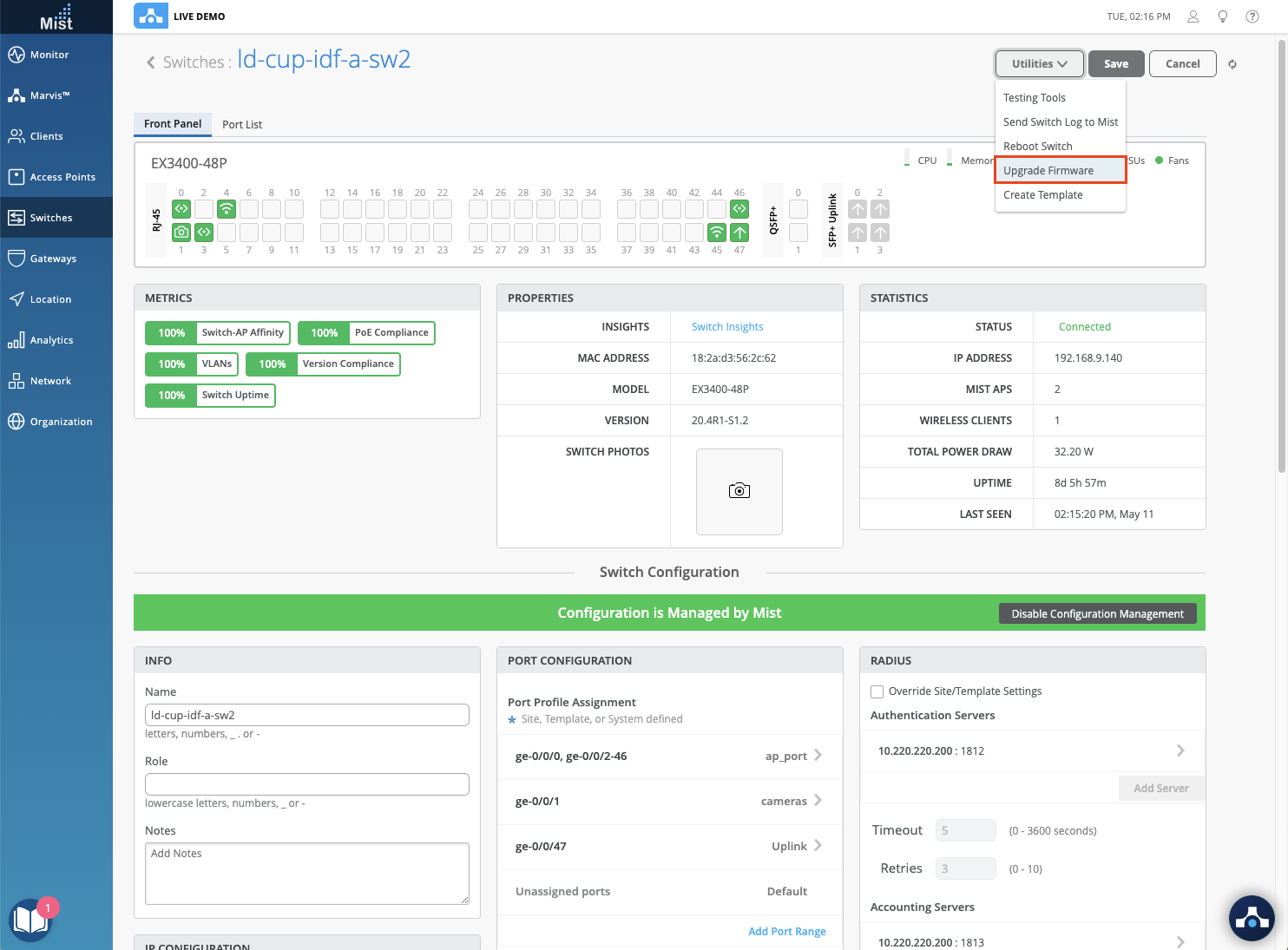This screenshot has width=1288, height=950.
Task: Open the documentation book icon
Action: pyautogui.click(x=30, y=920)
